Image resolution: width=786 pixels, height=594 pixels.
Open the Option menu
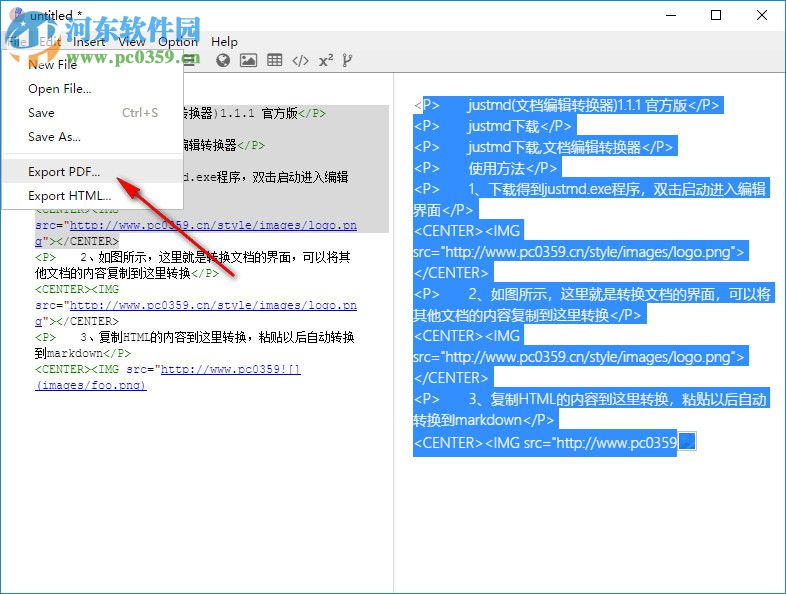click(177, 42)
